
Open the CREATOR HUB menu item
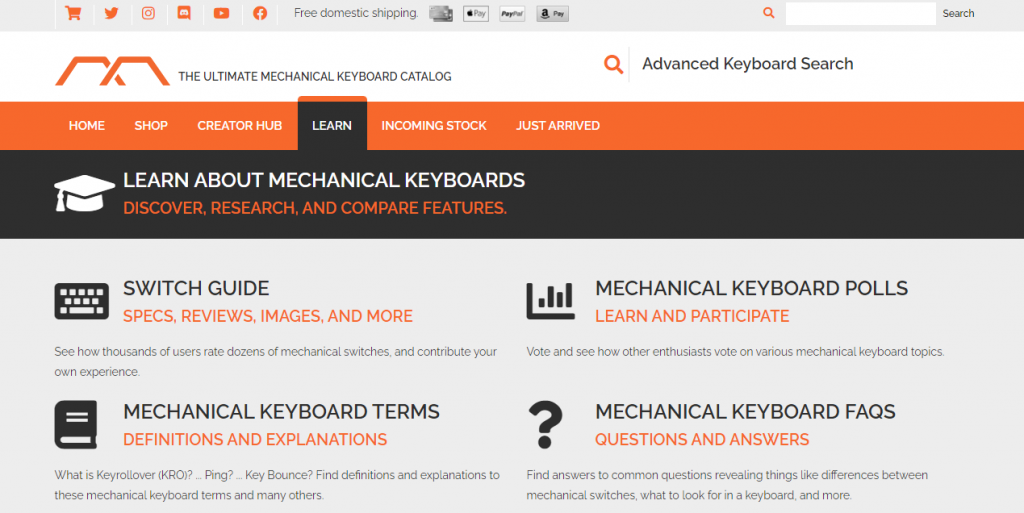coord(240,125)
